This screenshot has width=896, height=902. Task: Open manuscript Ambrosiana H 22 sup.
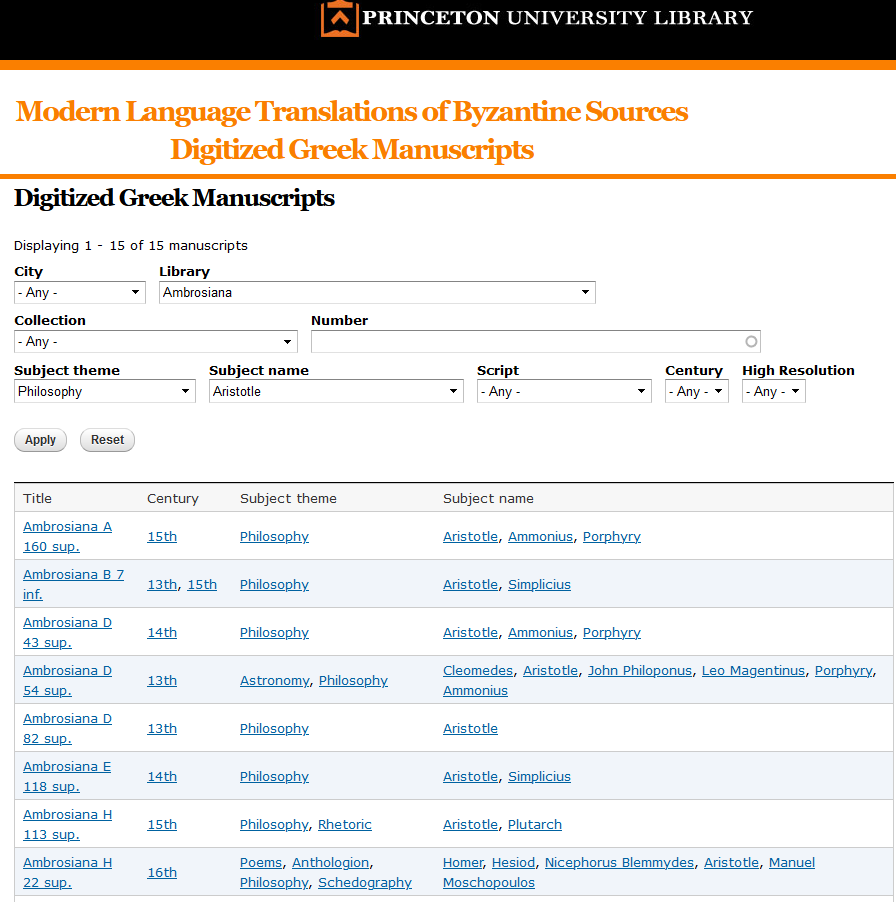[67, 872]
